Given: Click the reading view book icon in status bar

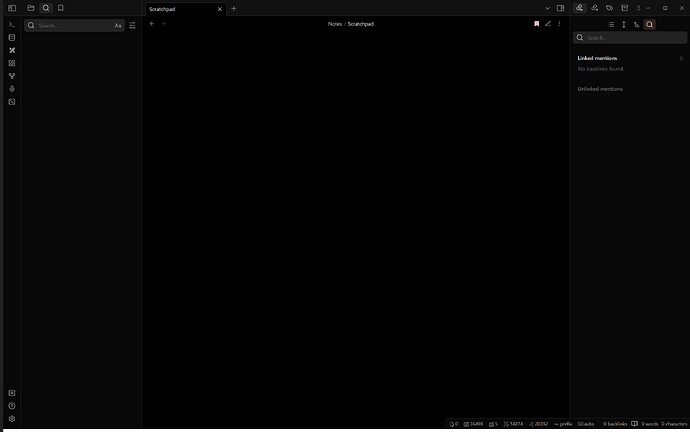Looking at the screenshot, I should (634, 424).
